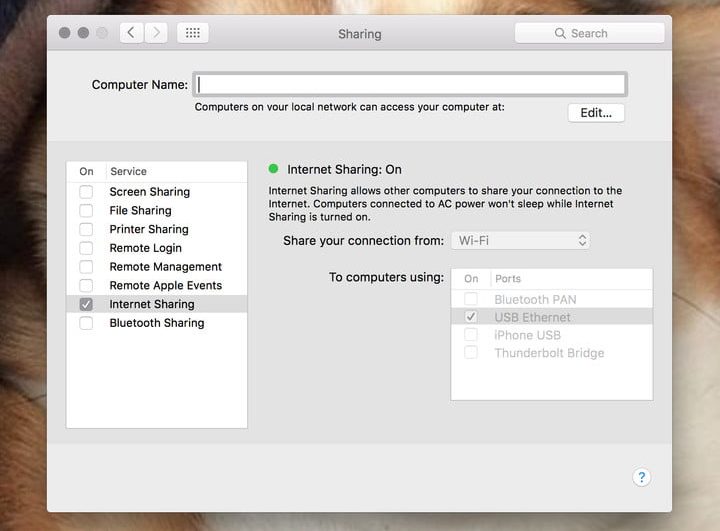
Task: Click in the Search field
Action: (600, 33)
